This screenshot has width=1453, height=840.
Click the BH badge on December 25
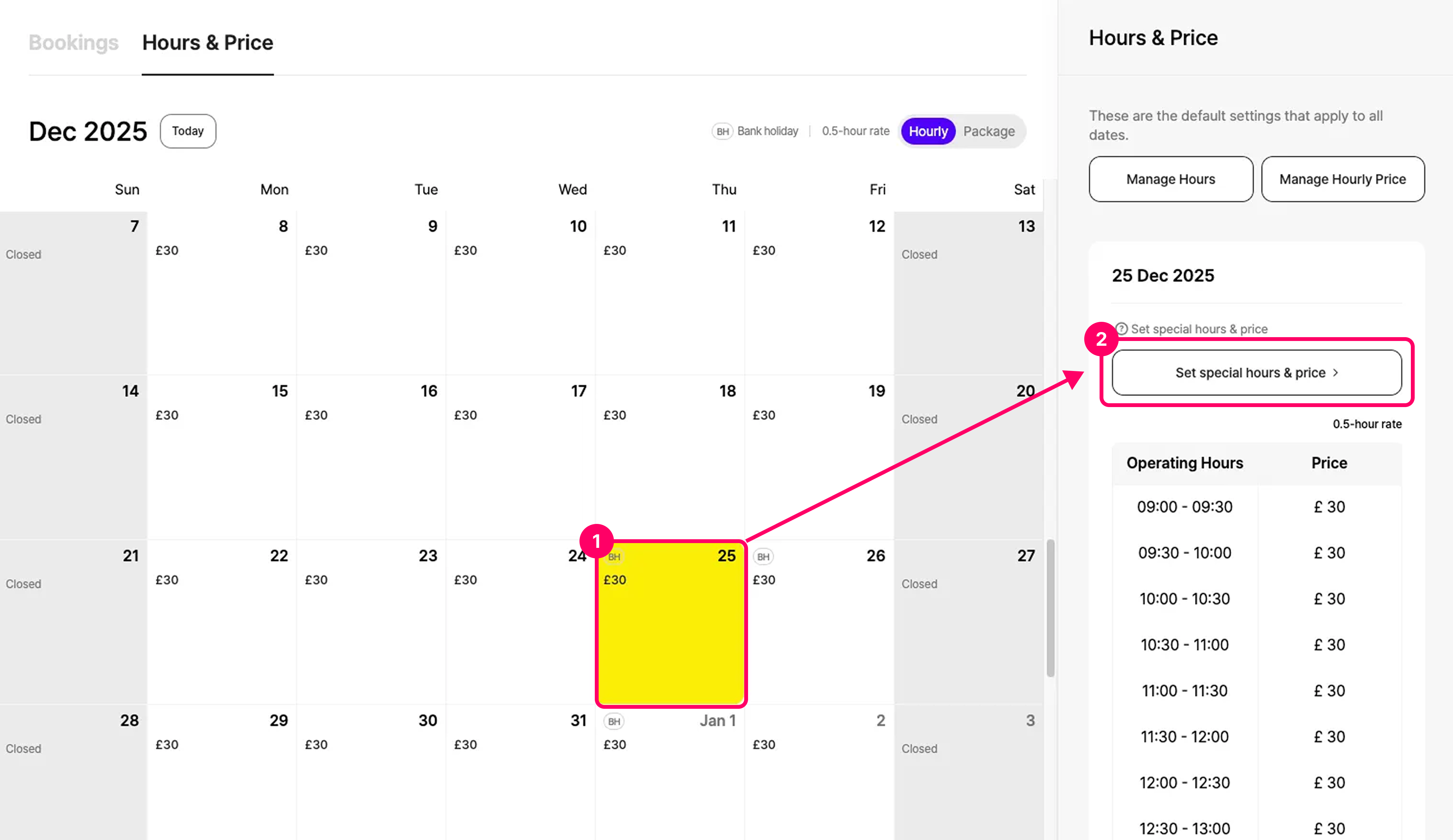click(614, 557)
